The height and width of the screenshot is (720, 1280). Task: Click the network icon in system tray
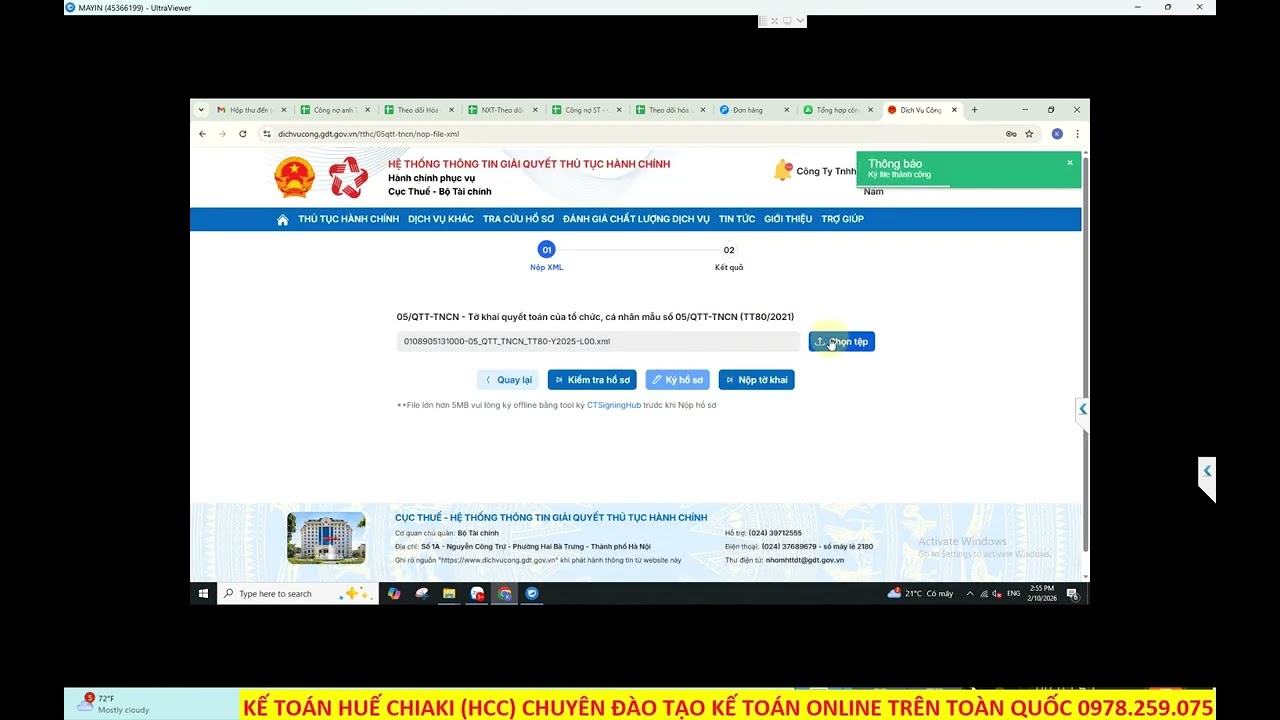pyautogui.click(x=984, y=594)
